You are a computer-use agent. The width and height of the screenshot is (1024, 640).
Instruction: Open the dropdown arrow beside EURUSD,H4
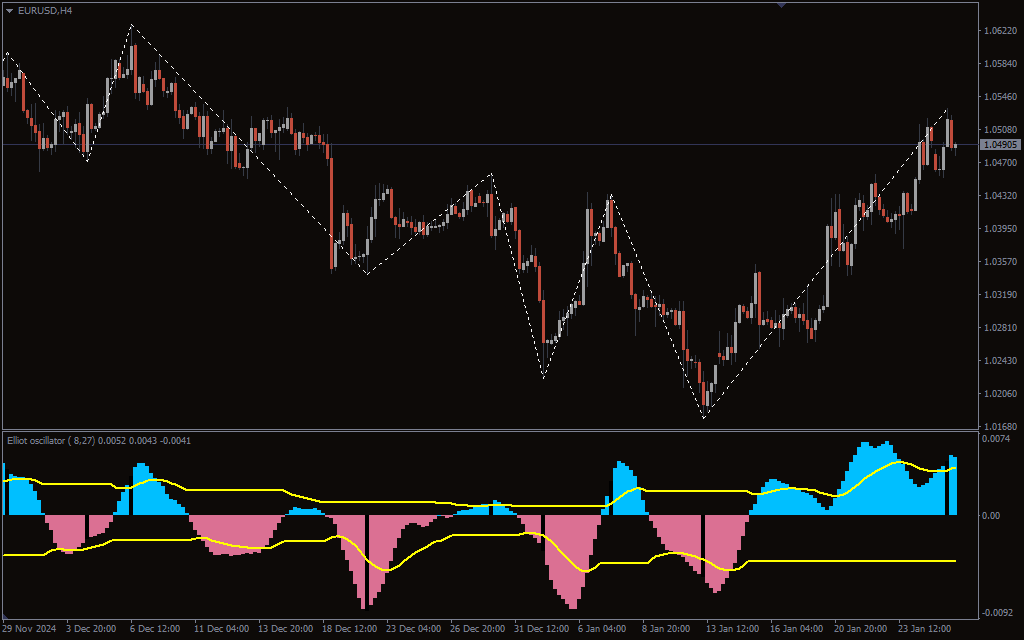(x=9, y=10)
